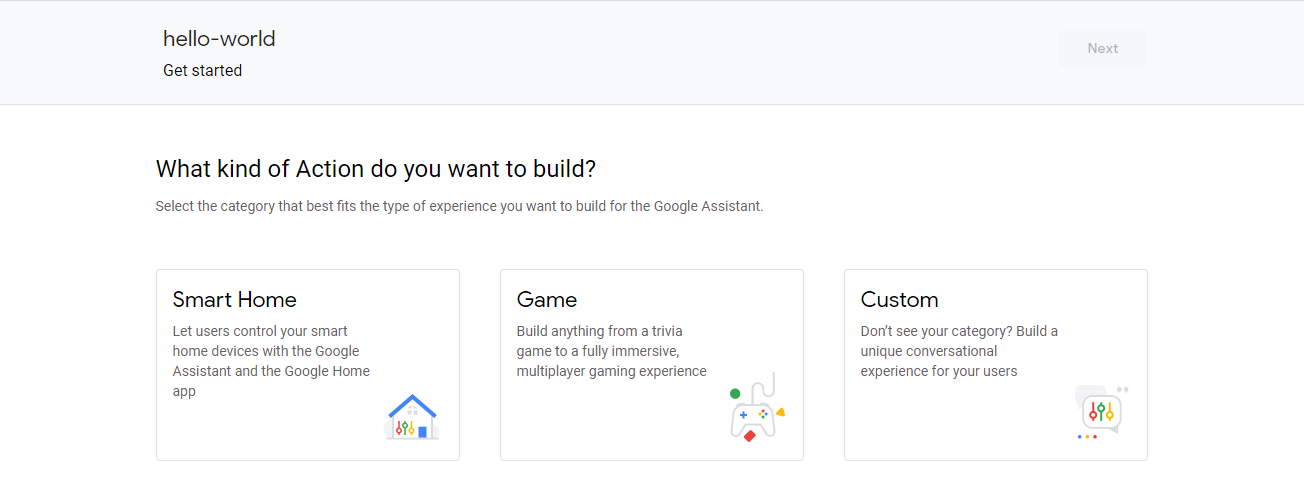Click the green circle on Game illustration

coord(735,394)
